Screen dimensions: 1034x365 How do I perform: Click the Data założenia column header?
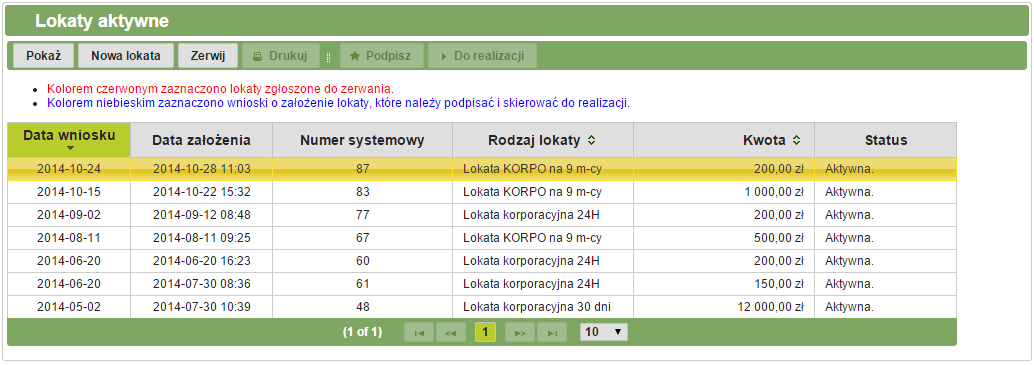201,140
